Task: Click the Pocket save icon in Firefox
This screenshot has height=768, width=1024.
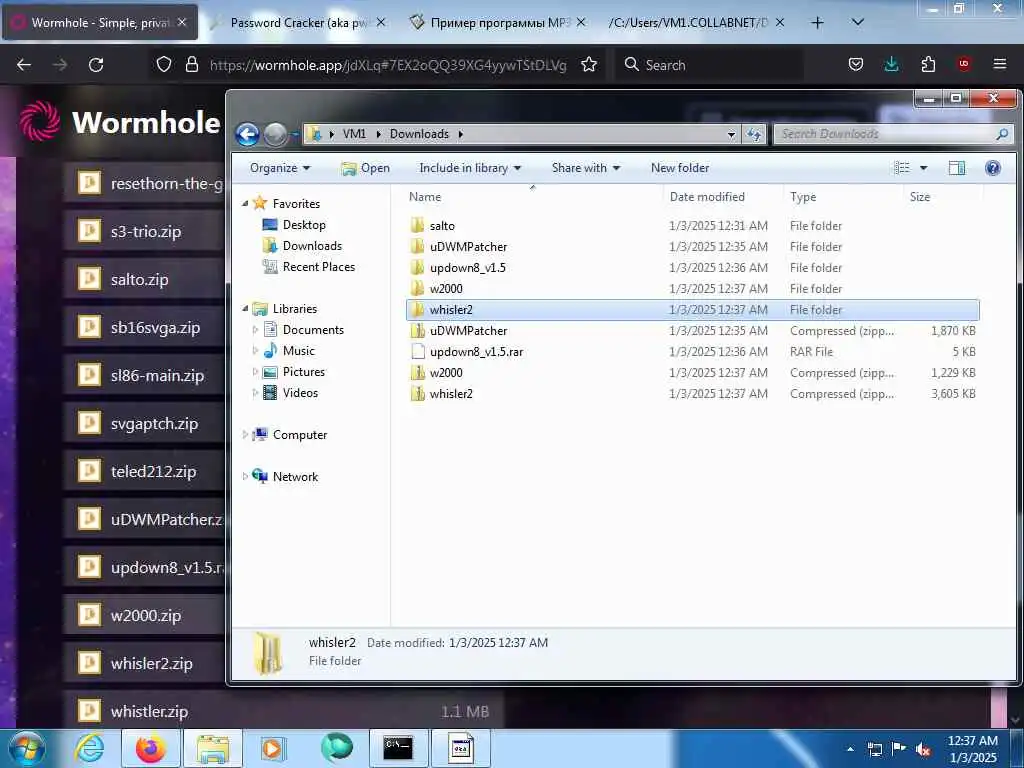Action: 856,65
